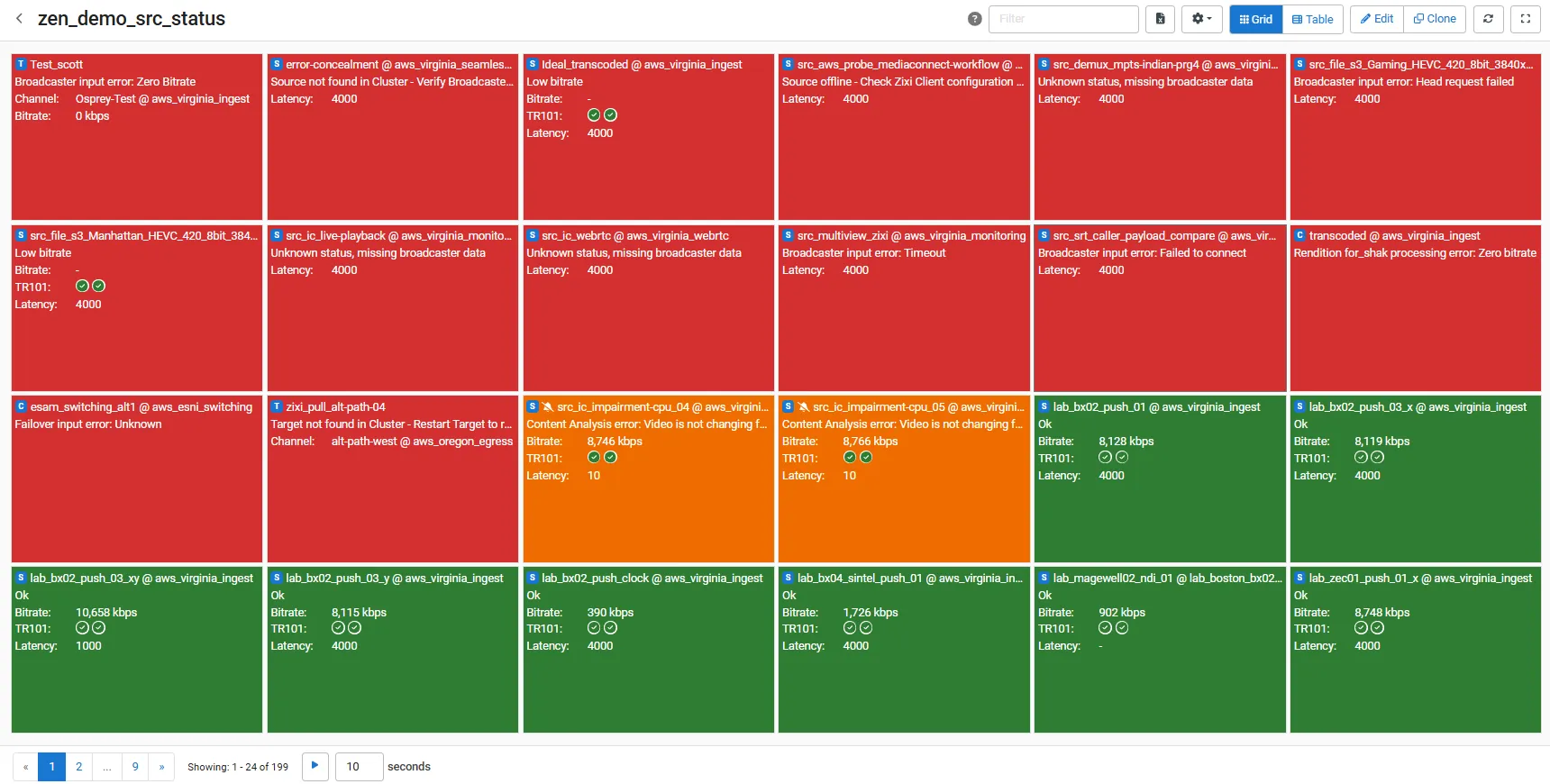Click the zen_demo_src_status dashboard title

[x=132, y=19]
